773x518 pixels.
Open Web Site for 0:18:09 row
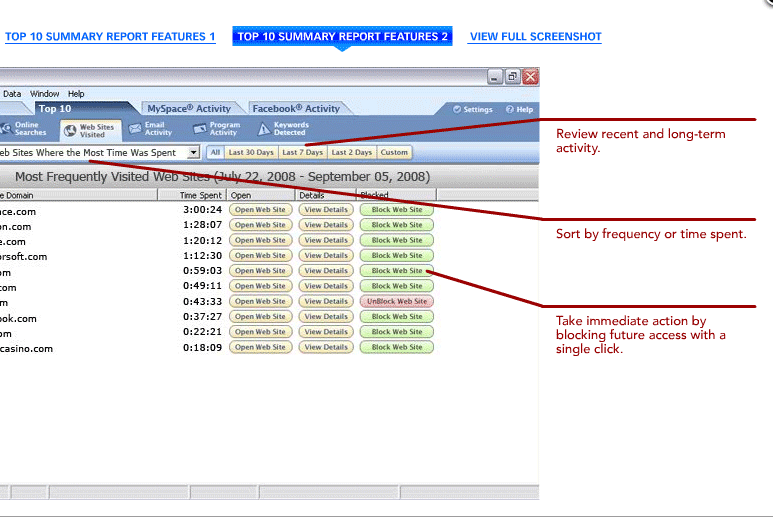point(260,347)
